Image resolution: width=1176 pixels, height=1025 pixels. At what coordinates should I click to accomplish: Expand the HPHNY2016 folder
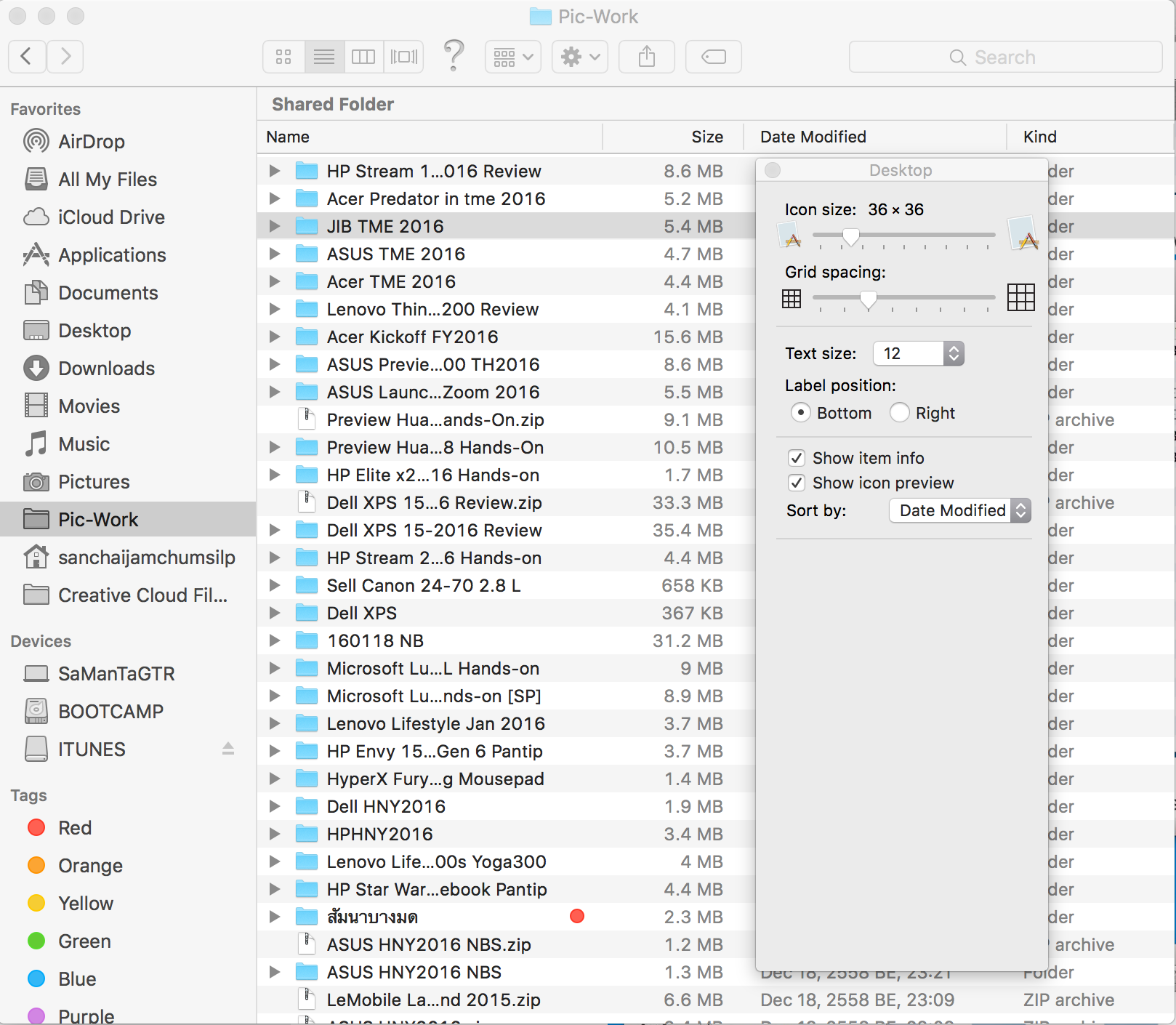coord(275,834)
